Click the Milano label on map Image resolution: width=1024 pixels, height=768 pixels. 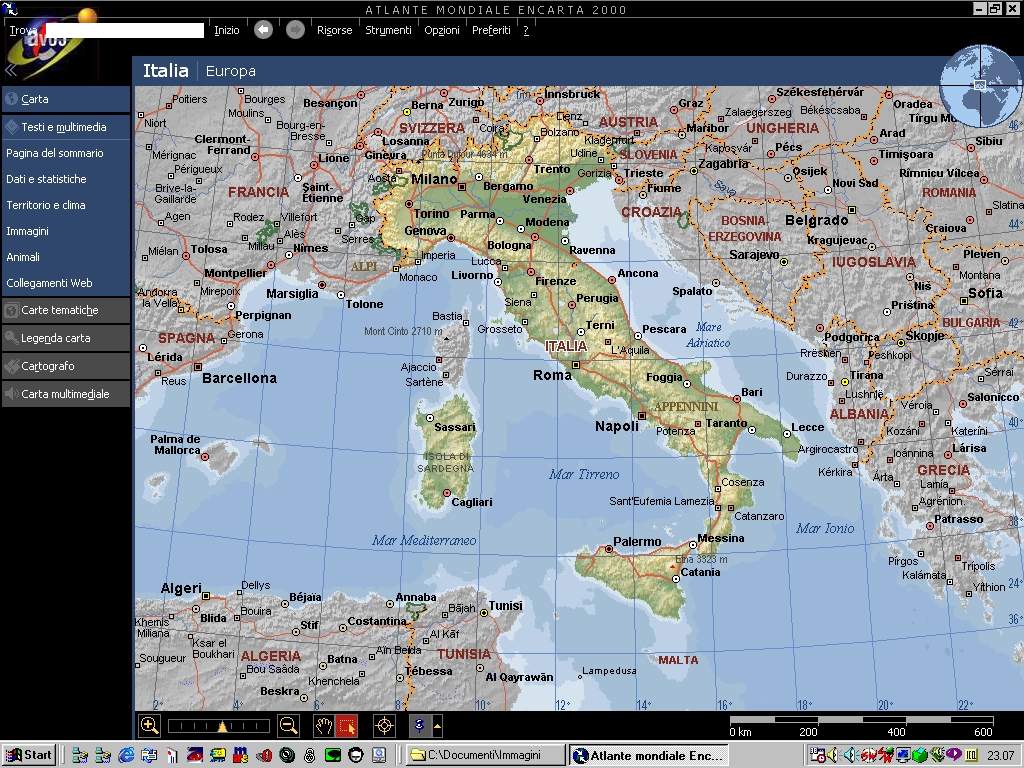[434, 179]
